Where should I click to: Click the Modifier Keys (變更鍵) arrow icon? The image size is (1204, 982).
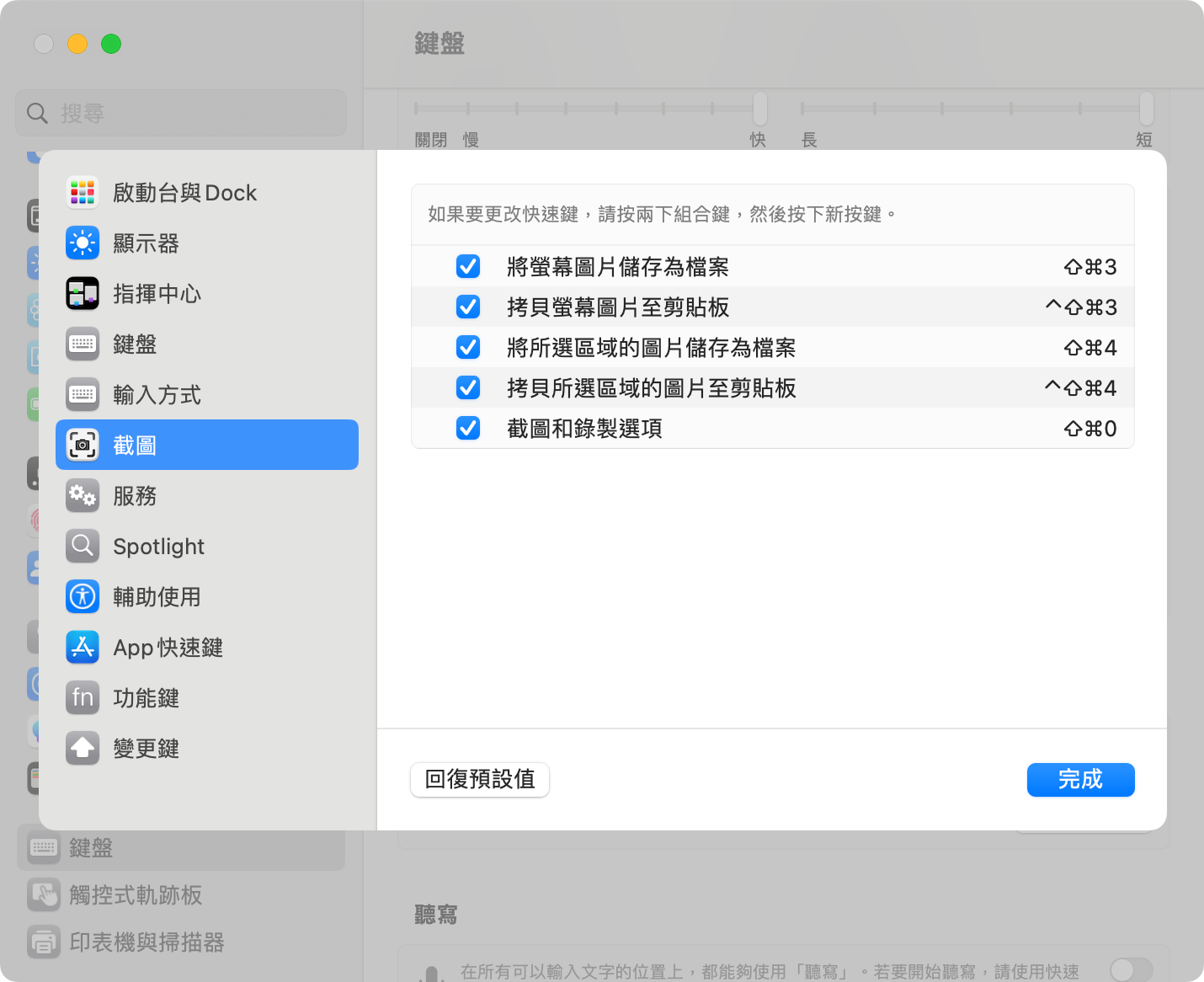coord(83,749)
